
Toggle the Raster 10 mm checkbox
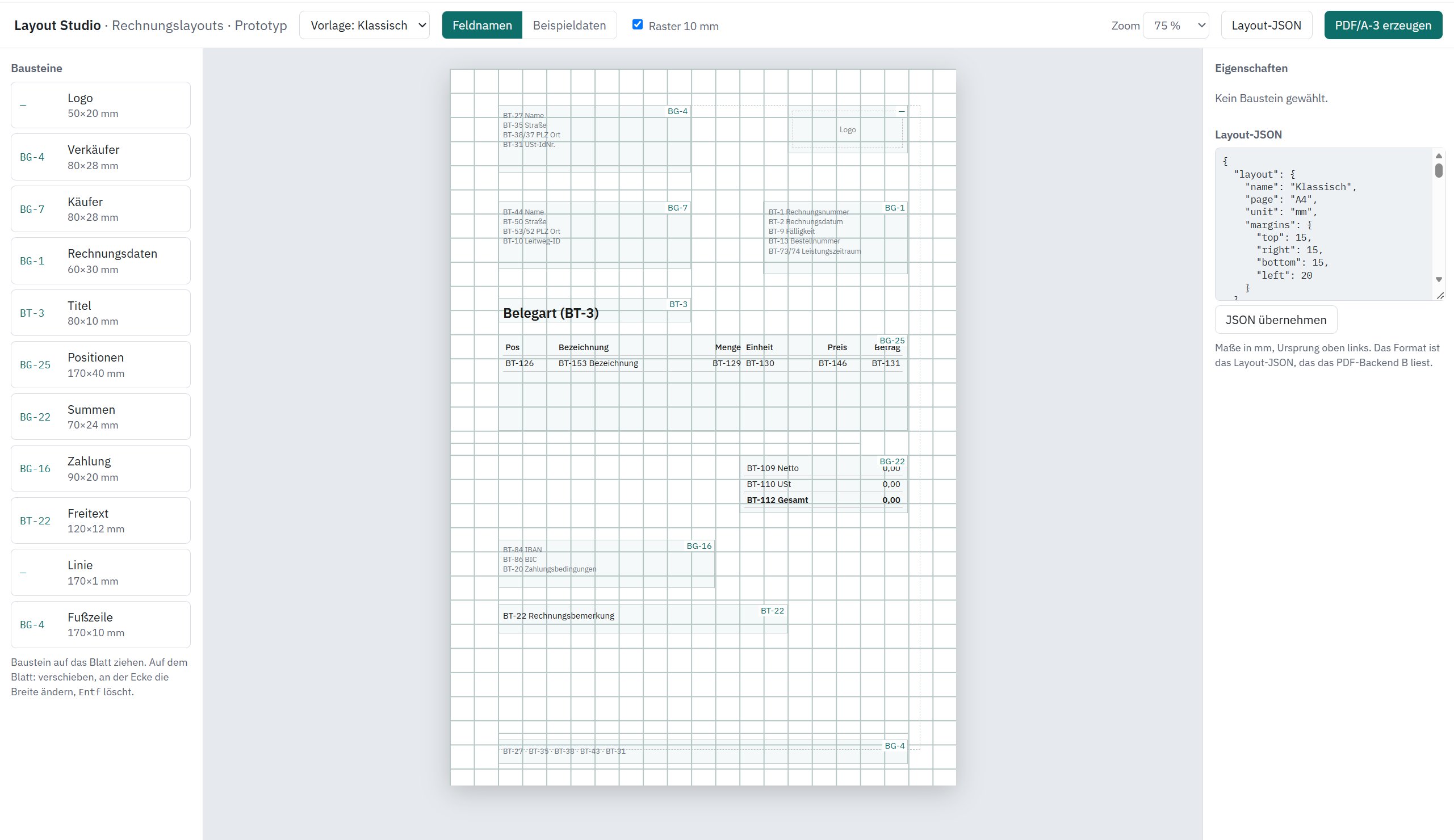point(637,24)
